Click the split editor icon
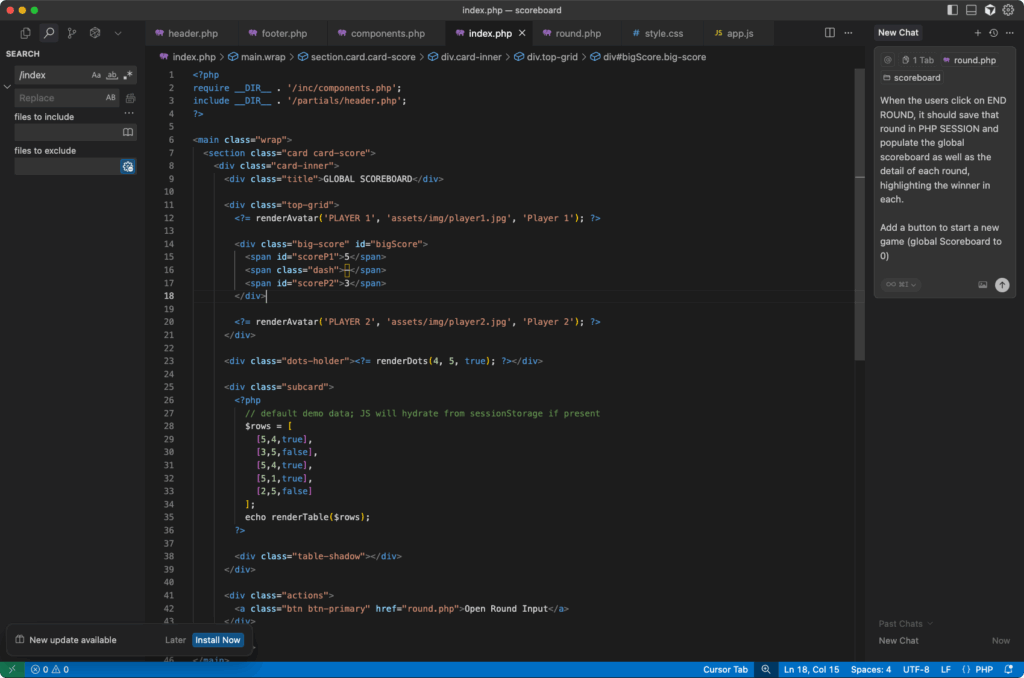 [829, 33]
